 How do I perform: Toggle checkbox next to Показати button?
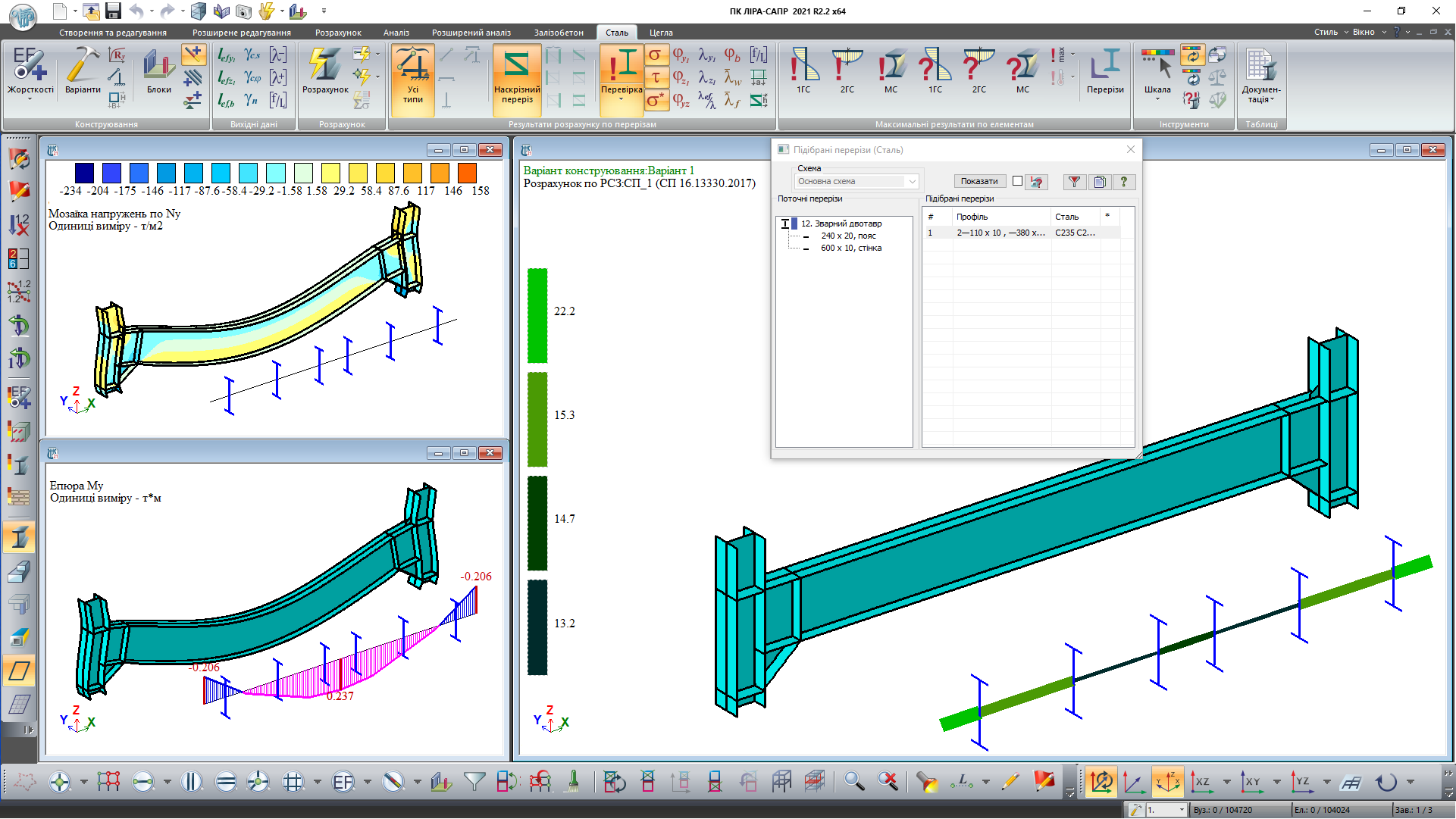1017,181
